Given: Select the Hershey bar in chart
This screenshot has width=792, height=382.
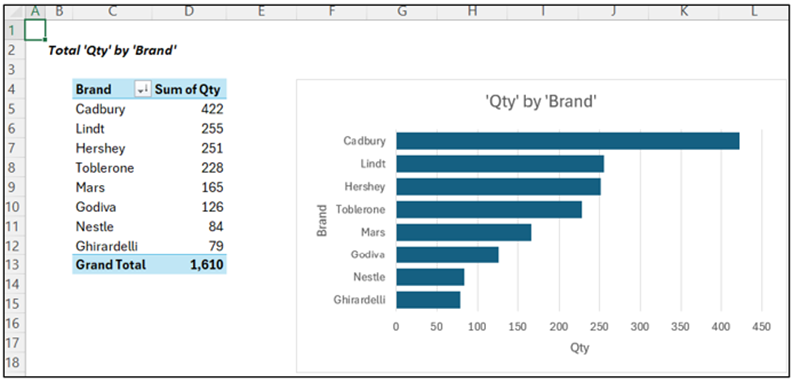Looking at the screenshot, I should [x=499, y=186].
